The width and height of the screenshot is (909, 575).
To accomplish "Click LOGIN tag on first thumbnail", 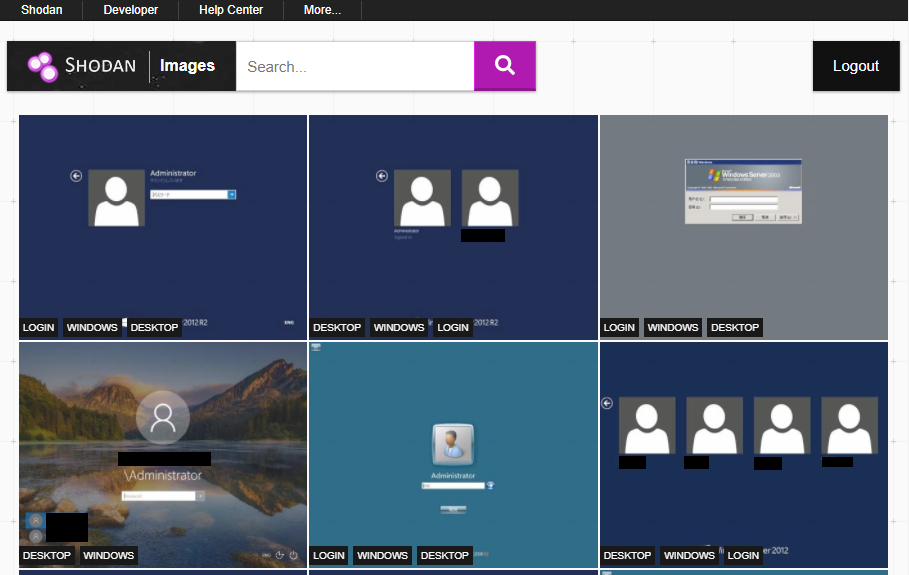I will [38, 327].
